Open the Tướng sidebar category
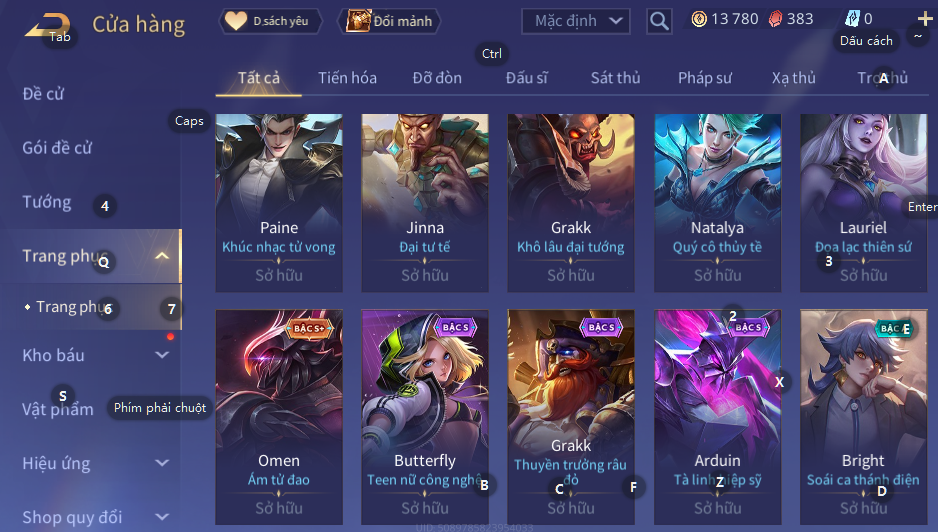The width and height of the screenshot is (938, 532). click(x=47, y=202)
